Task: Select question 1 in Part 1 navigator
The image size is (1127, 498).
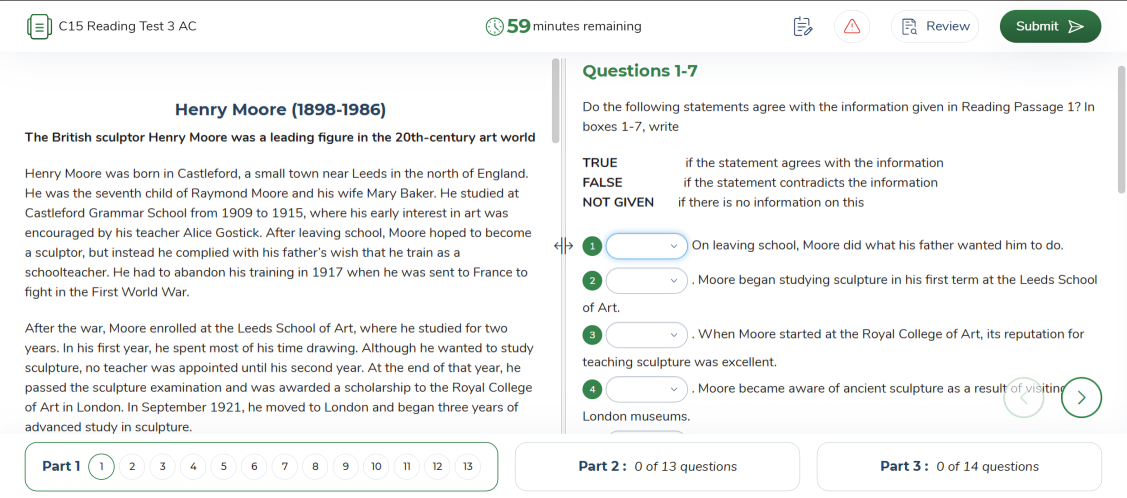Action: tap(101, 467)
